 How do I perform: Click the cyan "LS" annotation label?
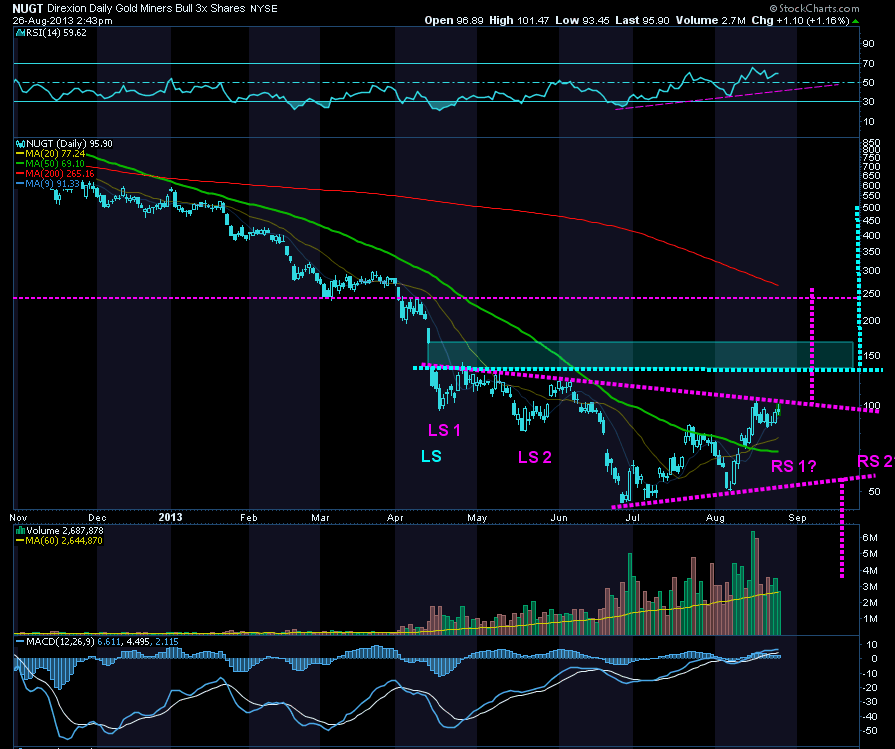[x=431, y=456]
